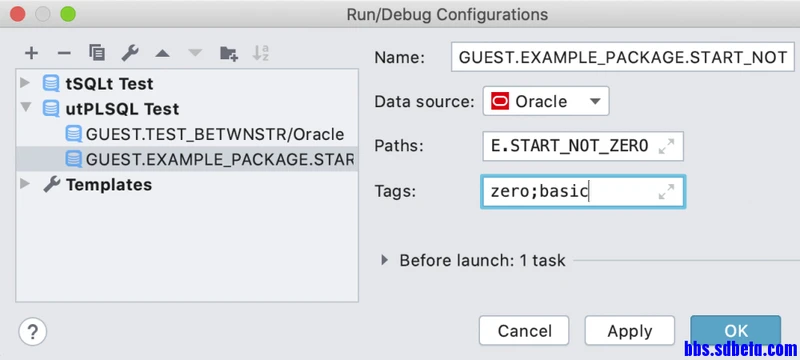
Task: Click the utPLSQL Test database icon
Action: (x=51, y=109)
